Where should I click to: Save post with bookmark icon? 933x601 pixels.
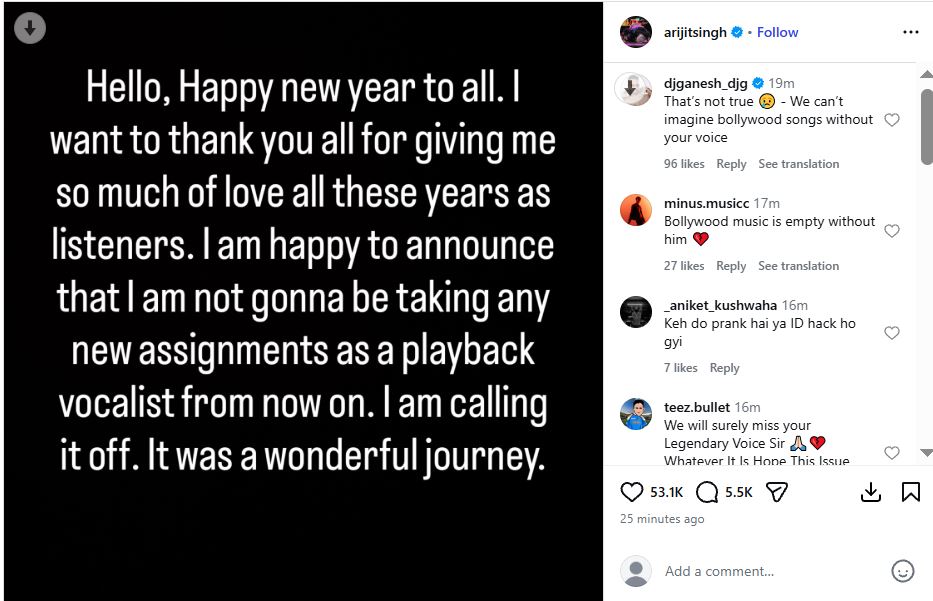click(911, 492)
